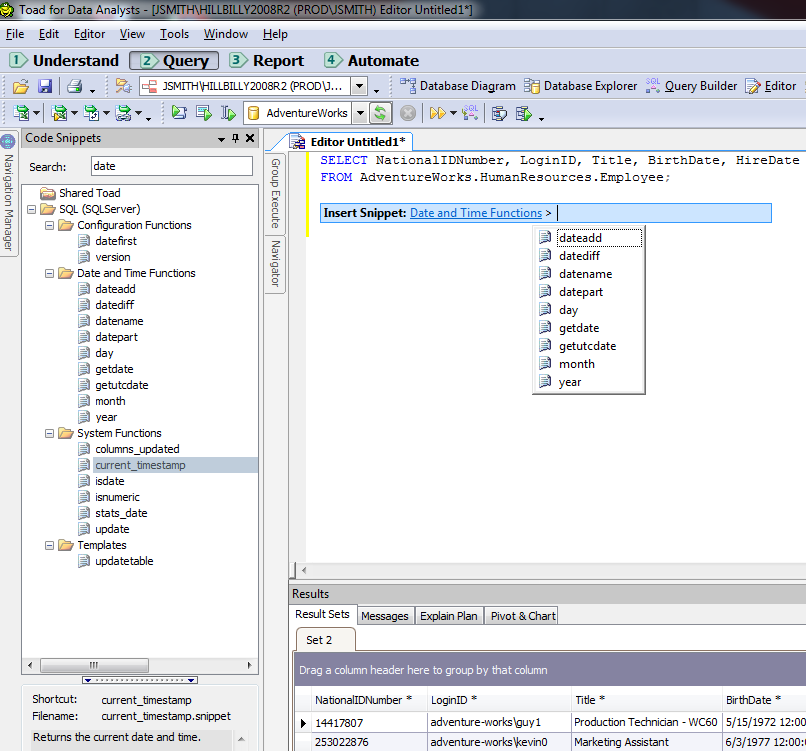Click the new connection icon beside connection box
The width and height of the screenshot is (806, 751).
click(123, 86)
